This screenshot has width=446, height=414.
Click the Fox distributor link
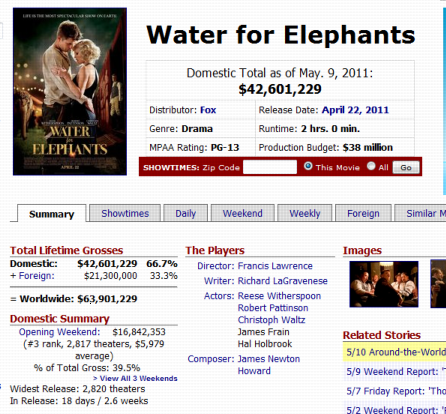[208, 110]
